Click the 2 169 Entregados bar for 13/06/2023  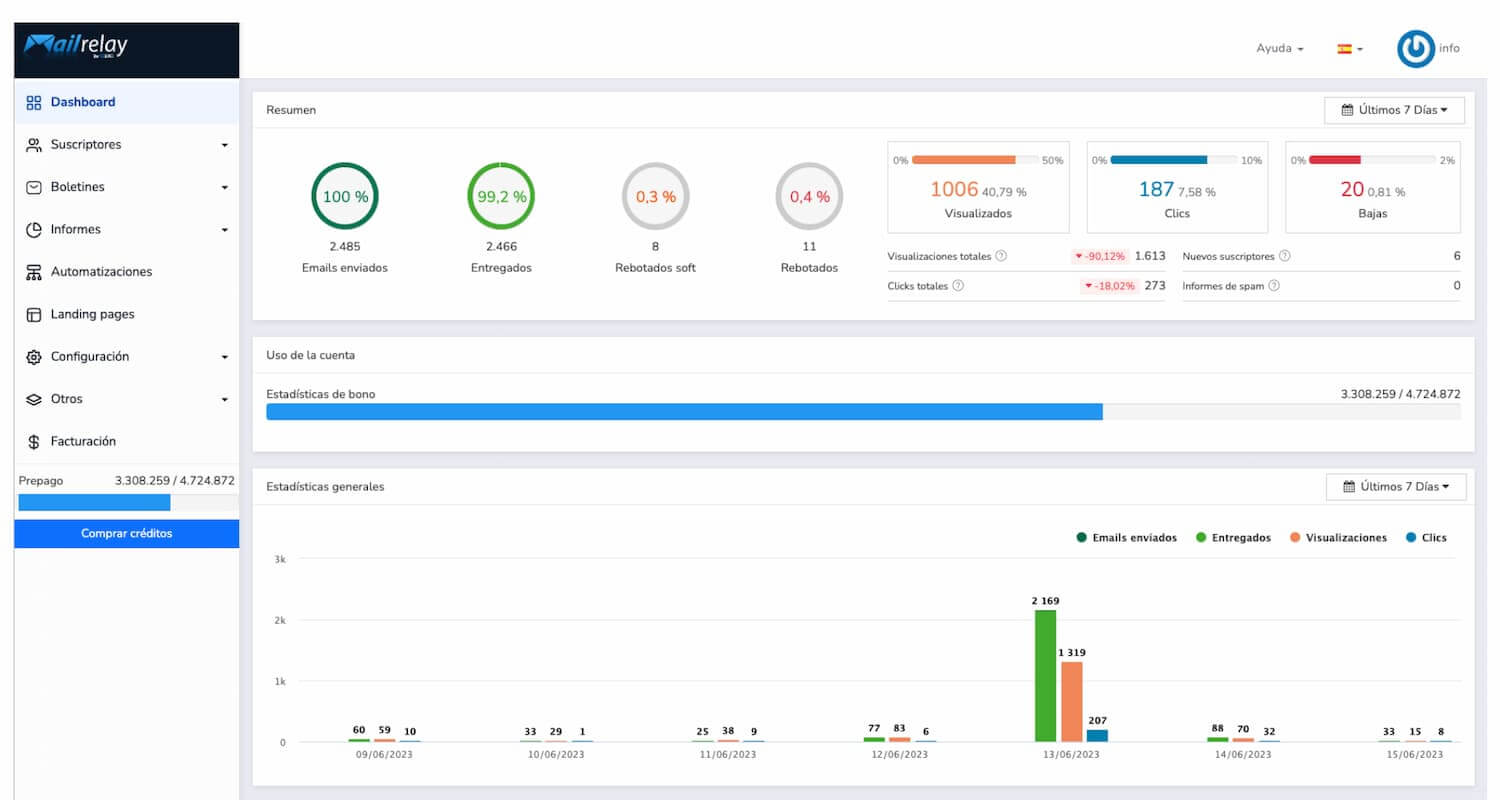[1045, 676]
